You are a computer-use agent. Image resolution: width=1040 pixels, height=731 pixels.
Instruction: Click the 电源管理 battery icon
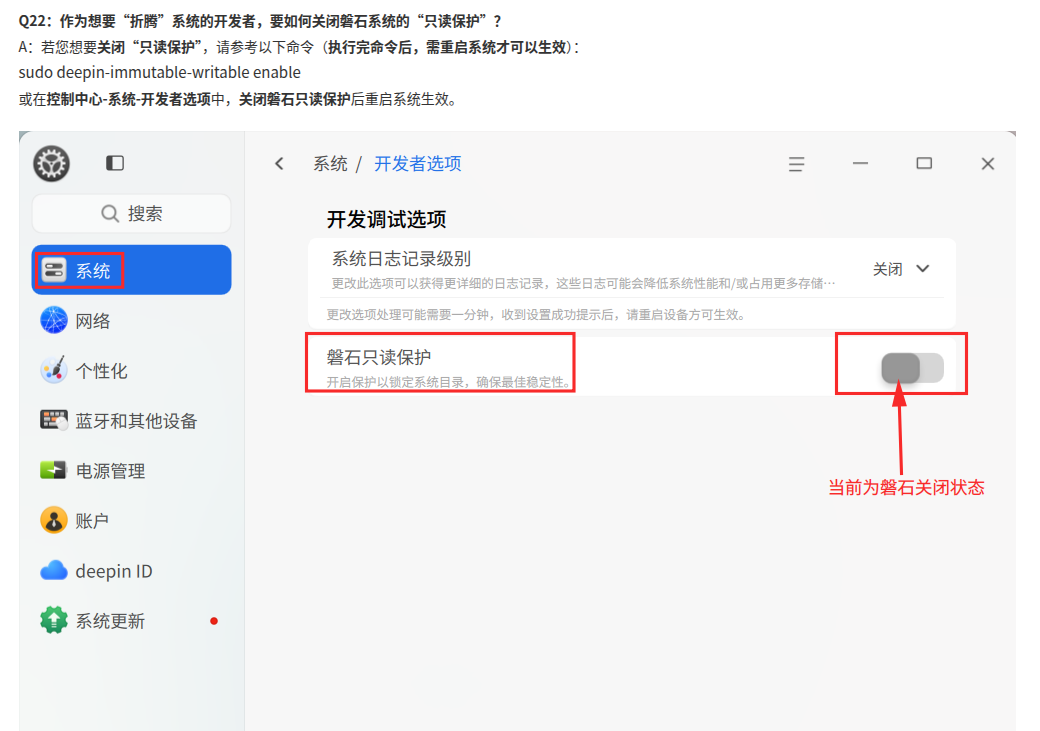[x=53, y=470]
